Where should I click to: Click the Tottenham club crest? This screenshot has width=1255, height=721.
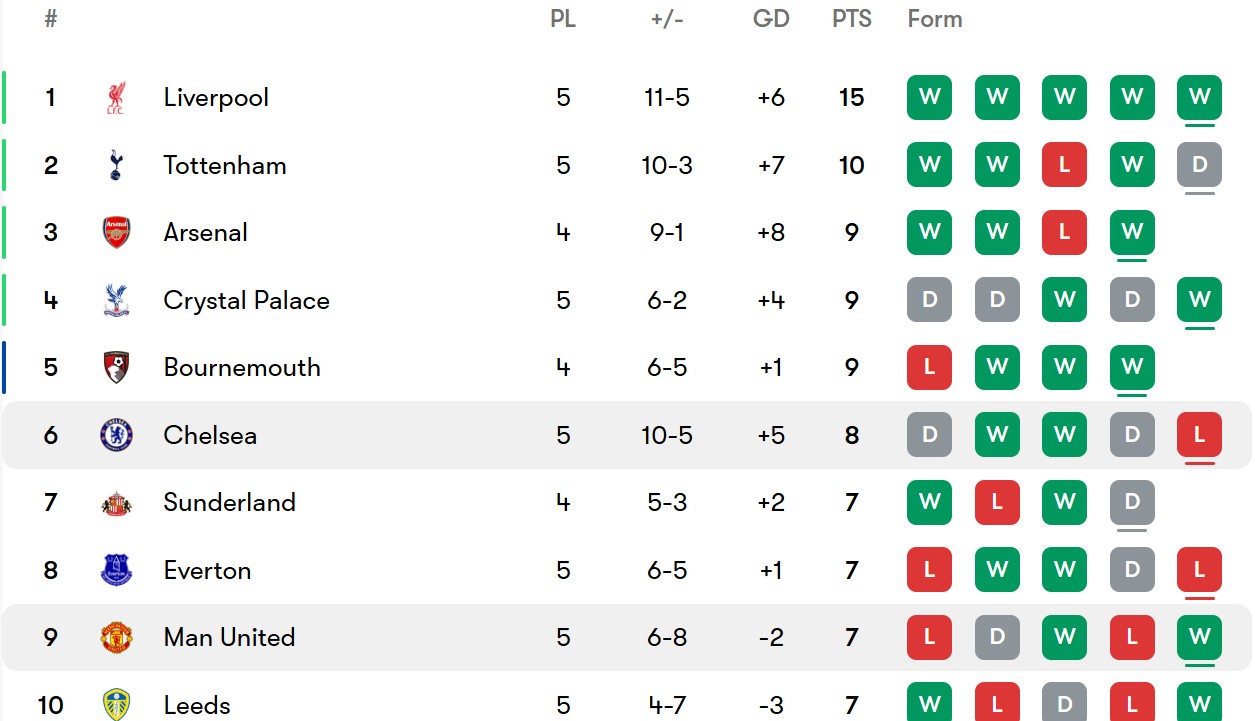click(x=116, y=165)
